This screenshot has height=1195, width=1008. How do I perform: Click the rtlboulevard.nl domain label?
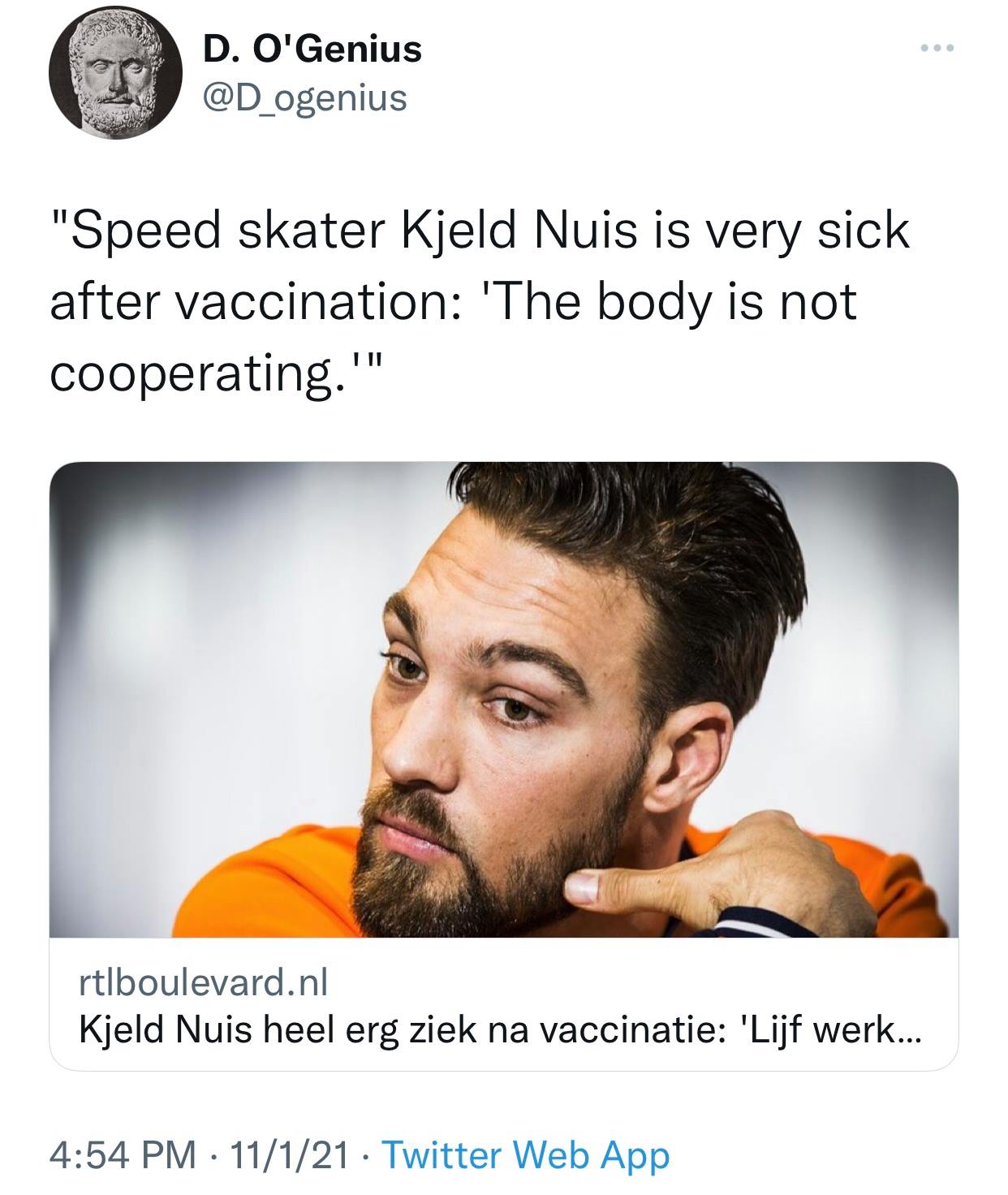pos(203,984)
